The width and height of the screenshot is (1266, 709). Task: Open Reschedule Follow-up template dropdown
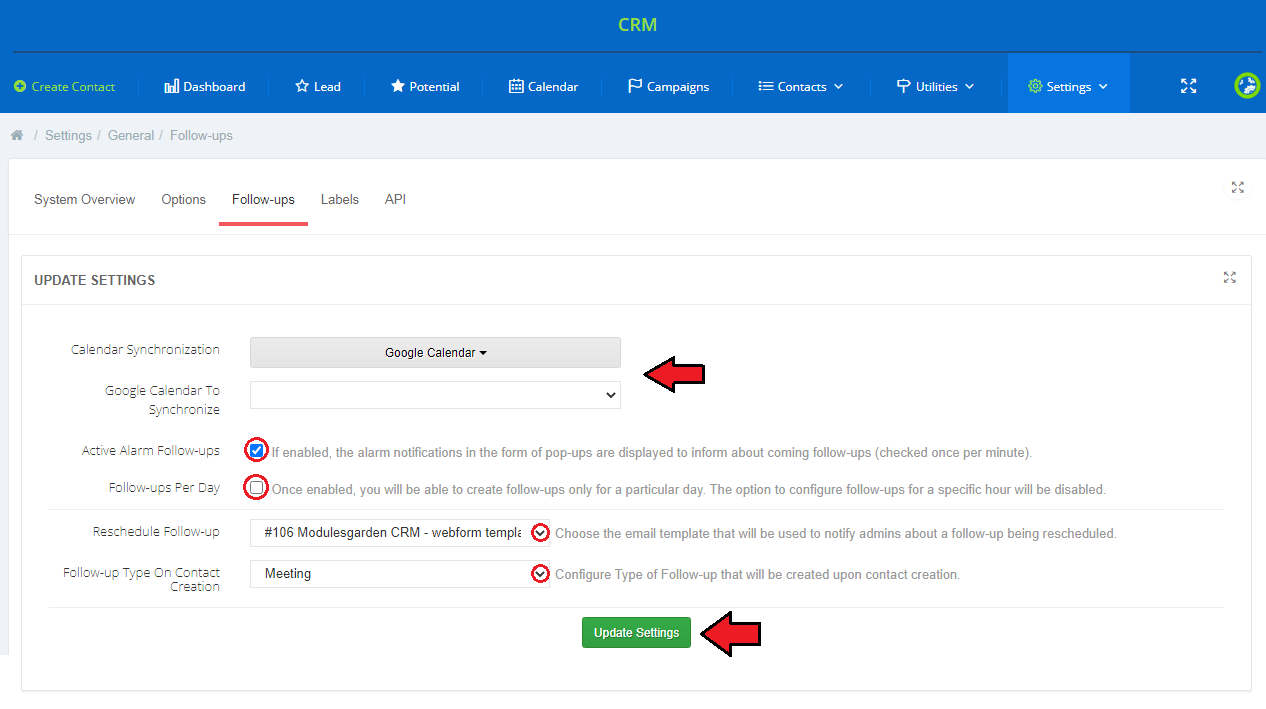click(x=400, y=533)
